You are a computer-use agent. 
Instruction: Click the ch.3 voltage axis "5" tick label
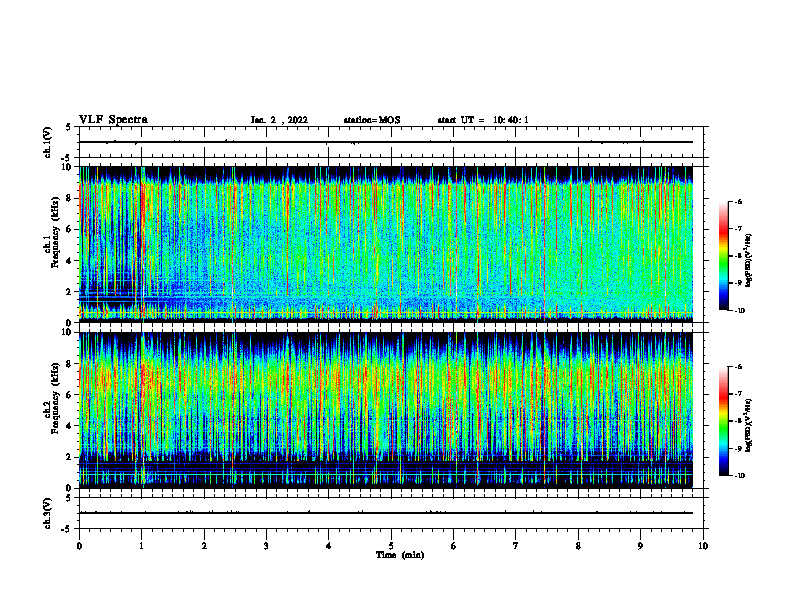(69, 498)
